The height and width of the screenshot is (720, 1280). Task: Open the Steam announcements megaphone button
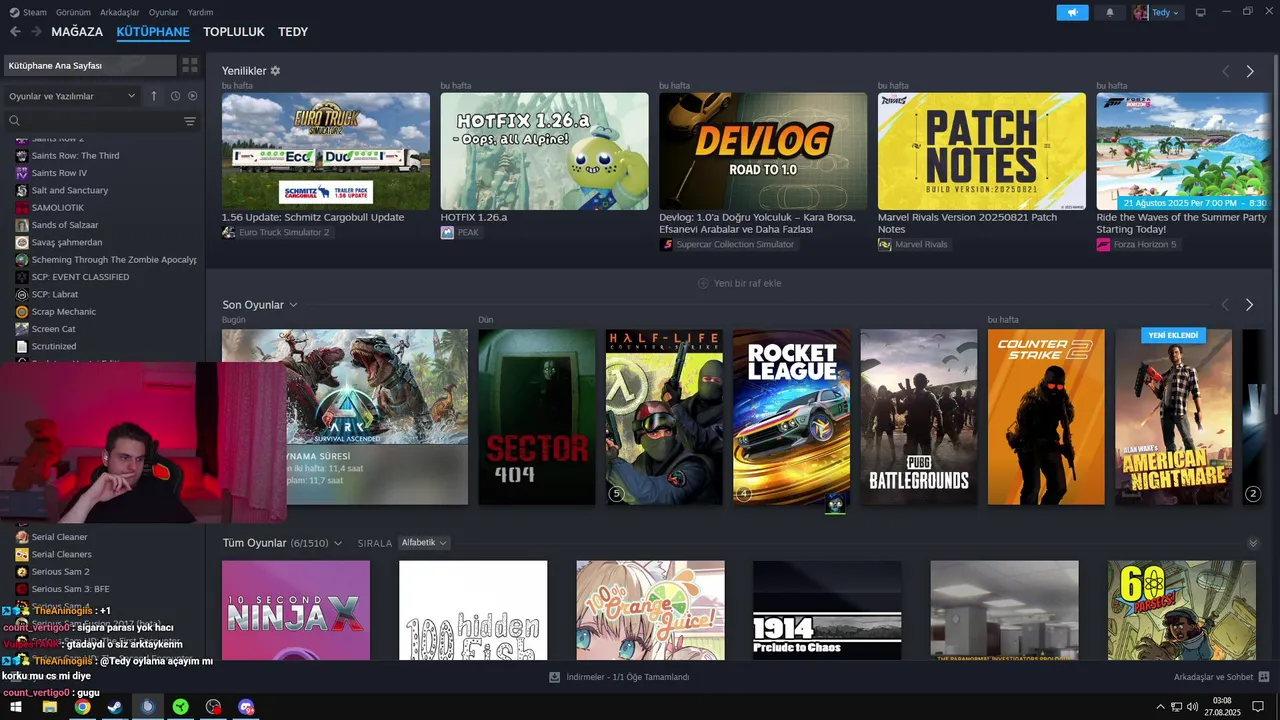click(x=1072, y=12)
